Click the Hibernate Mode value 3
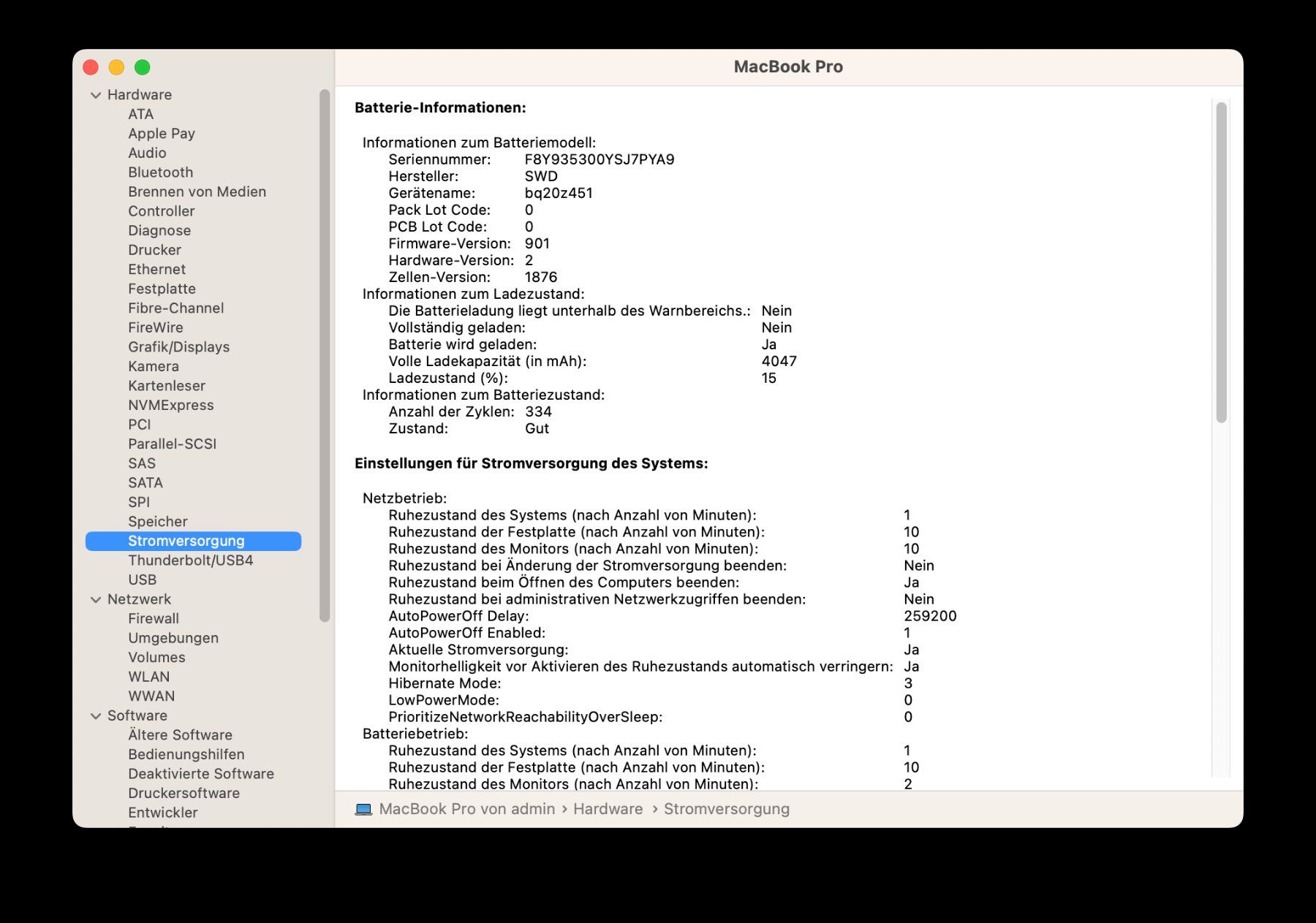 908,683
